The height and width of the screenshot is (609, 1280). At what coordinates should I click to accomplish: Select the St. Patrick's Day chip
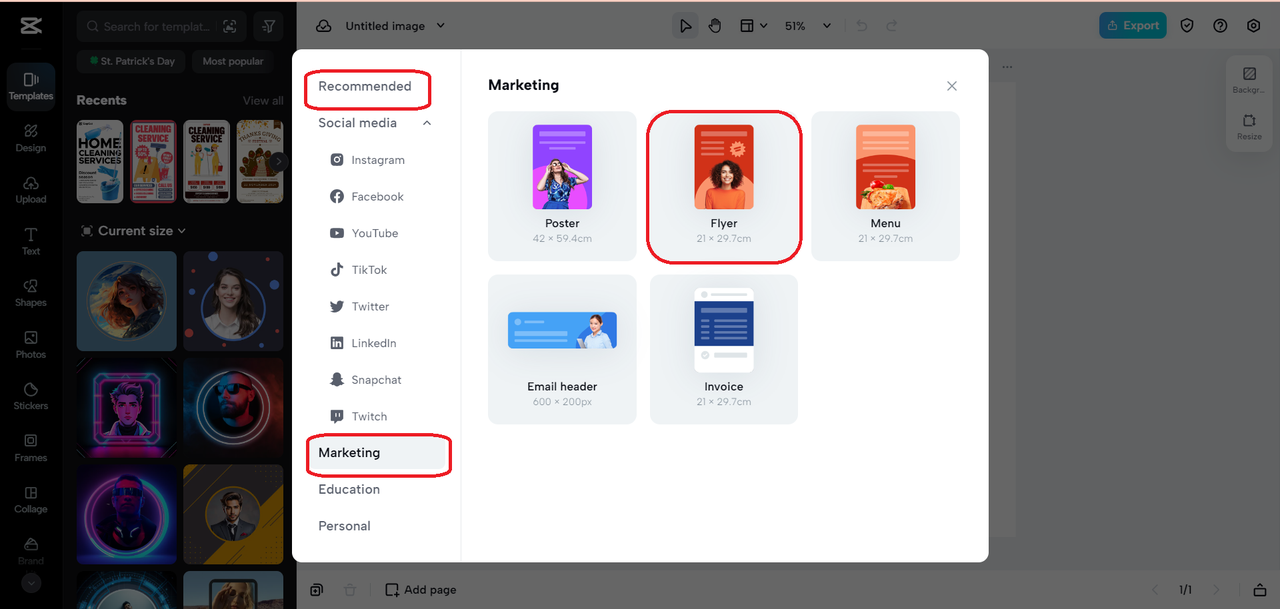(x=131, y=61)
